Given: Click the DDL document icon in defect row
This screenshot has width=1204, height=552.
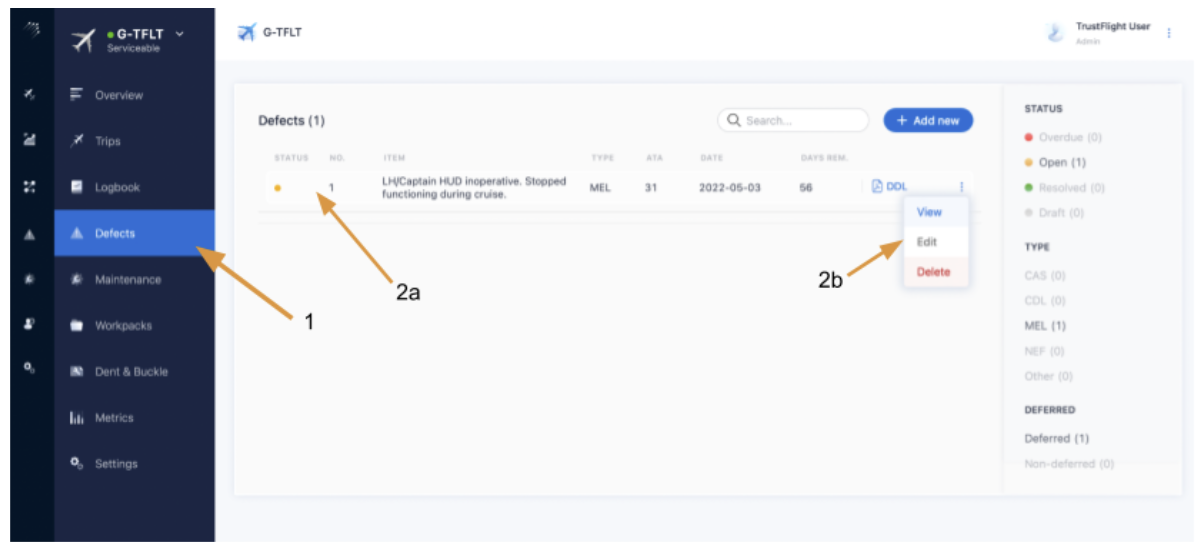Looking at the screenshot, I should click(x=877, y=186).
